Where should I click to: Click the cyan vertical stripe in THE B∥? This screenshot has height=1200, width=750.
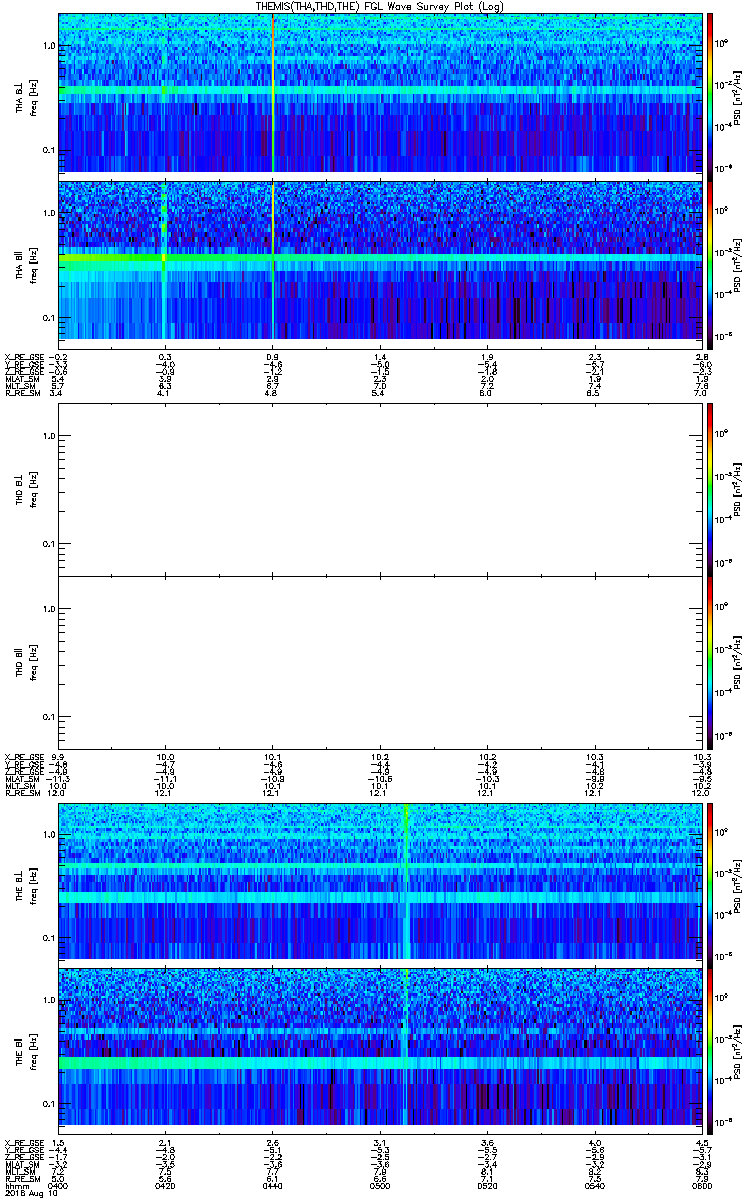[405, 1047]
